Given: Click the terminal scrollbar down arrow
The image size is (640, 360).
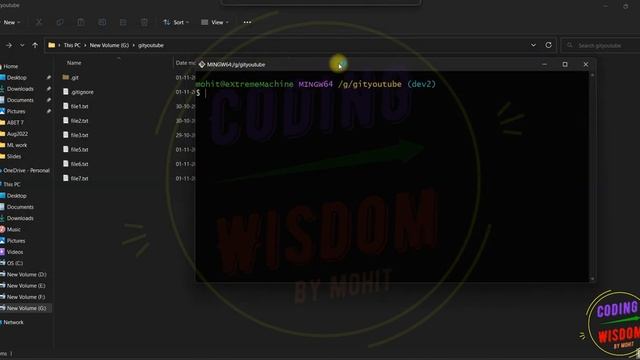Looking at the screenshot, I should pyautogui.click(x=592, y=279).
